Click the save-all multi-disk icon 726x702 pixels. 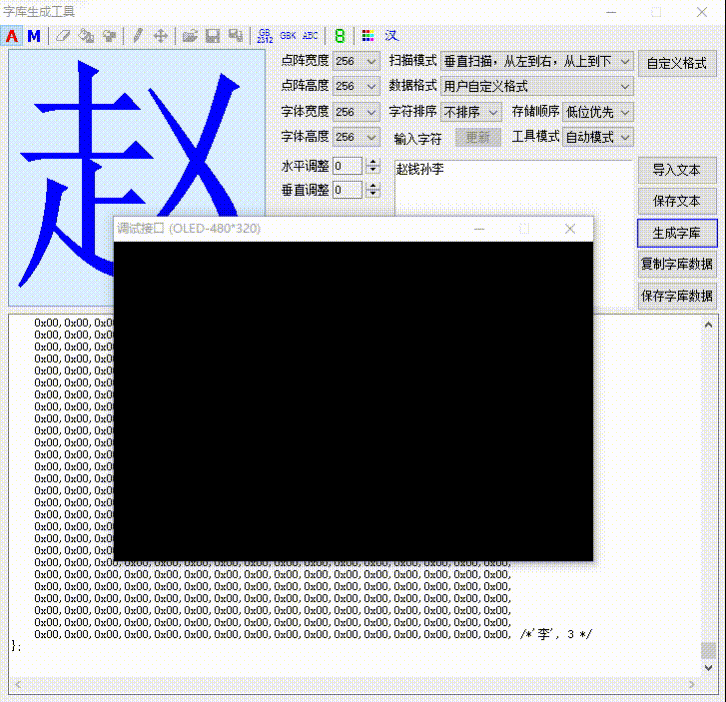point(236,36)
